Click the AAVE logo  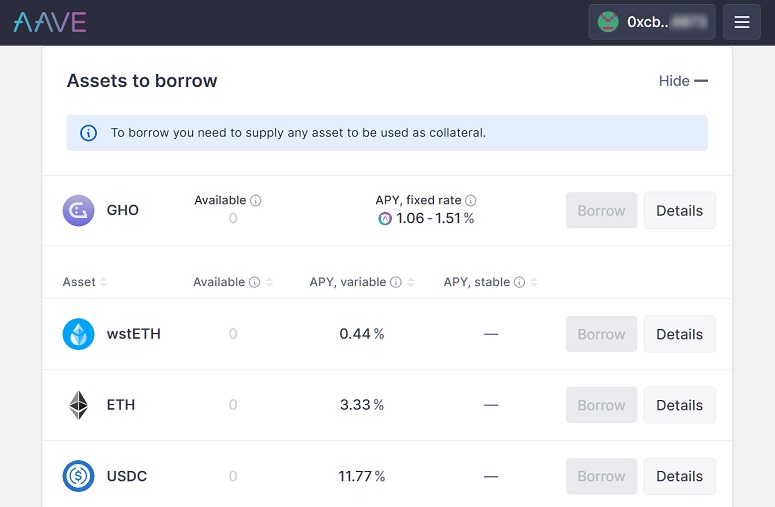tap(50, 22)
